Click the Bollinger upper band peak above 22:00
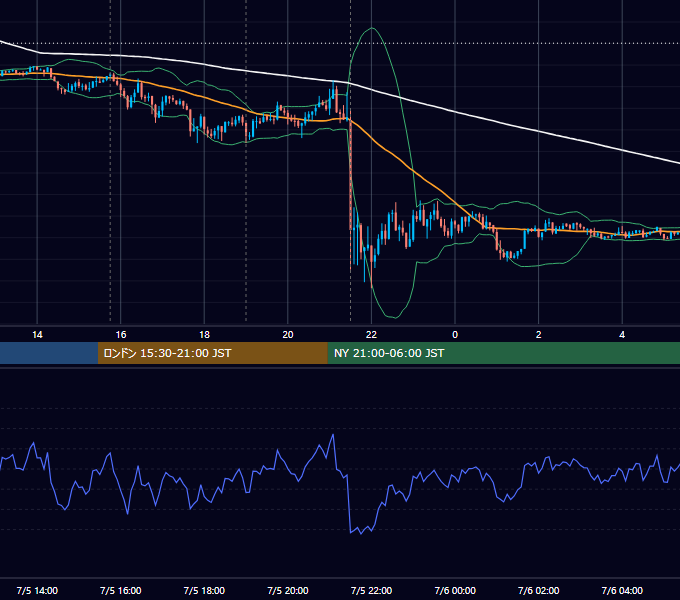The width and height of the screenshot is (680, 600). click(x=372, y=28)
